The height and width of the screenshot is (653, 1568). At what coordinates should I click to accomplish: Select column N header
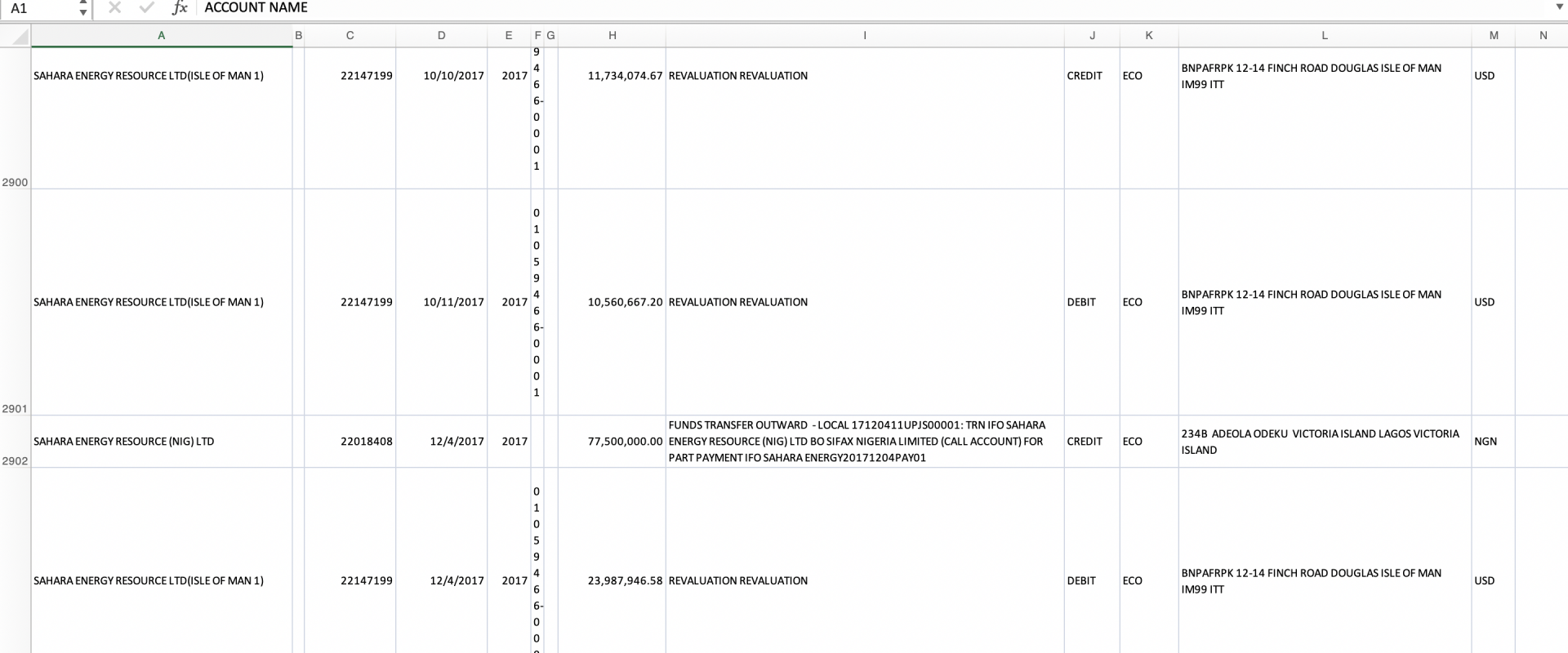pyautogui.click(x=1543, y=36)
